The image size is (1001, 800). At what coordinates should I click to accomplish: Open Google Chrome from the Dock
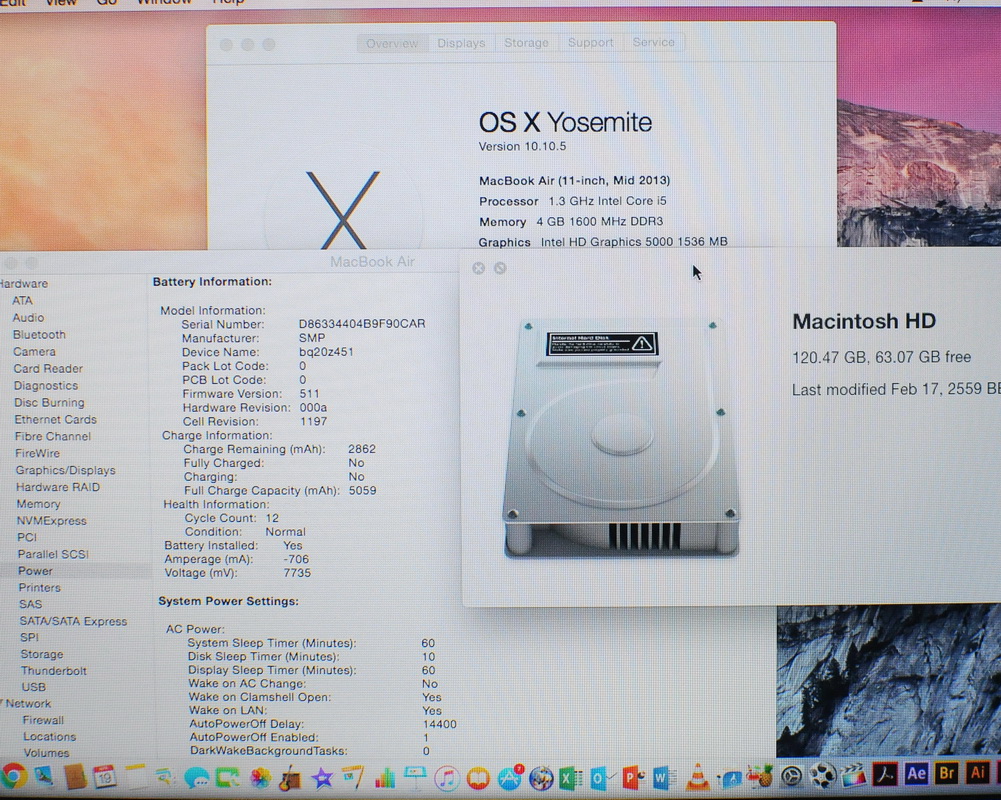tap(13, 777)
